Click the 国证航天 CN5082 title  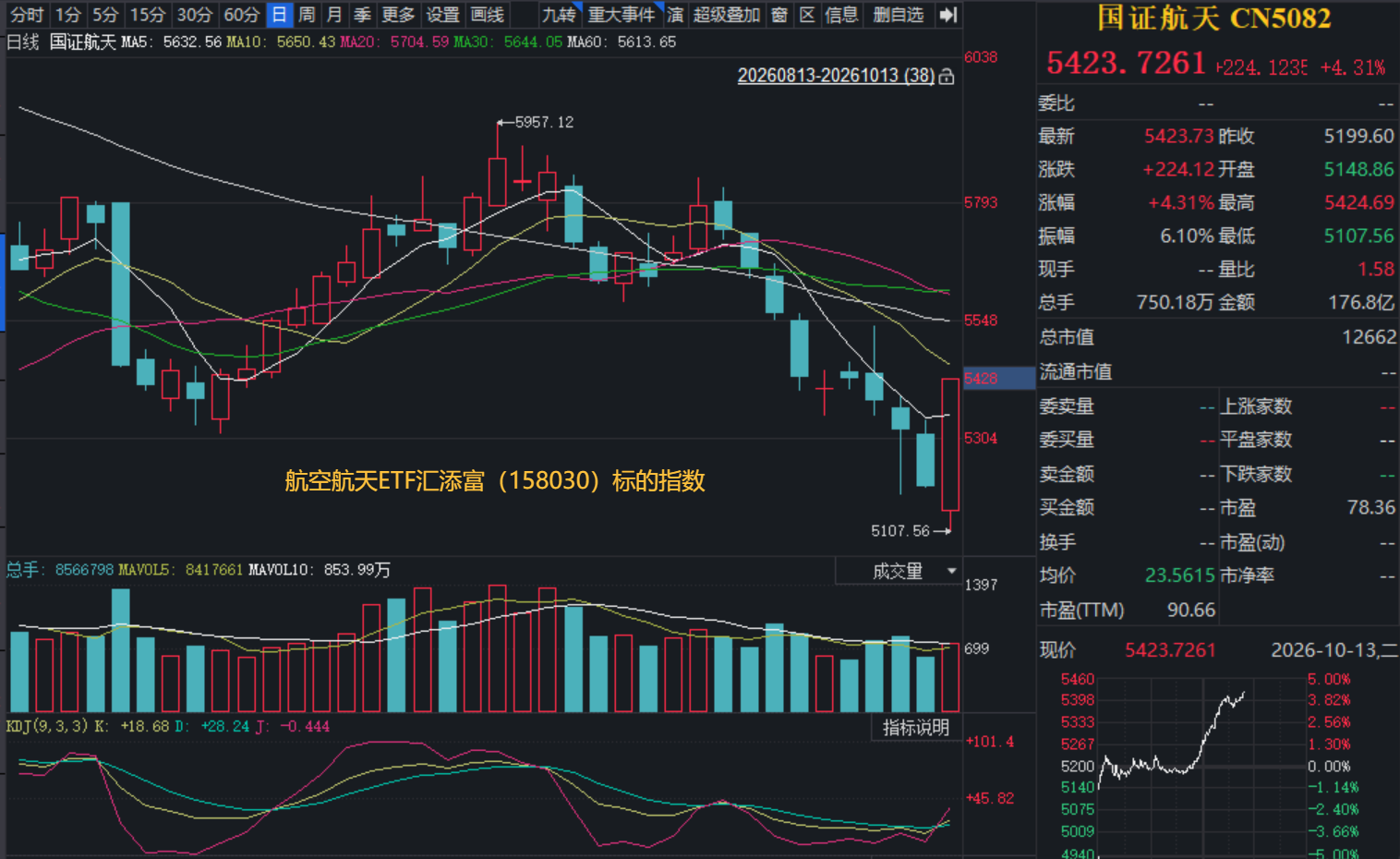click(x=1214, y=18)
